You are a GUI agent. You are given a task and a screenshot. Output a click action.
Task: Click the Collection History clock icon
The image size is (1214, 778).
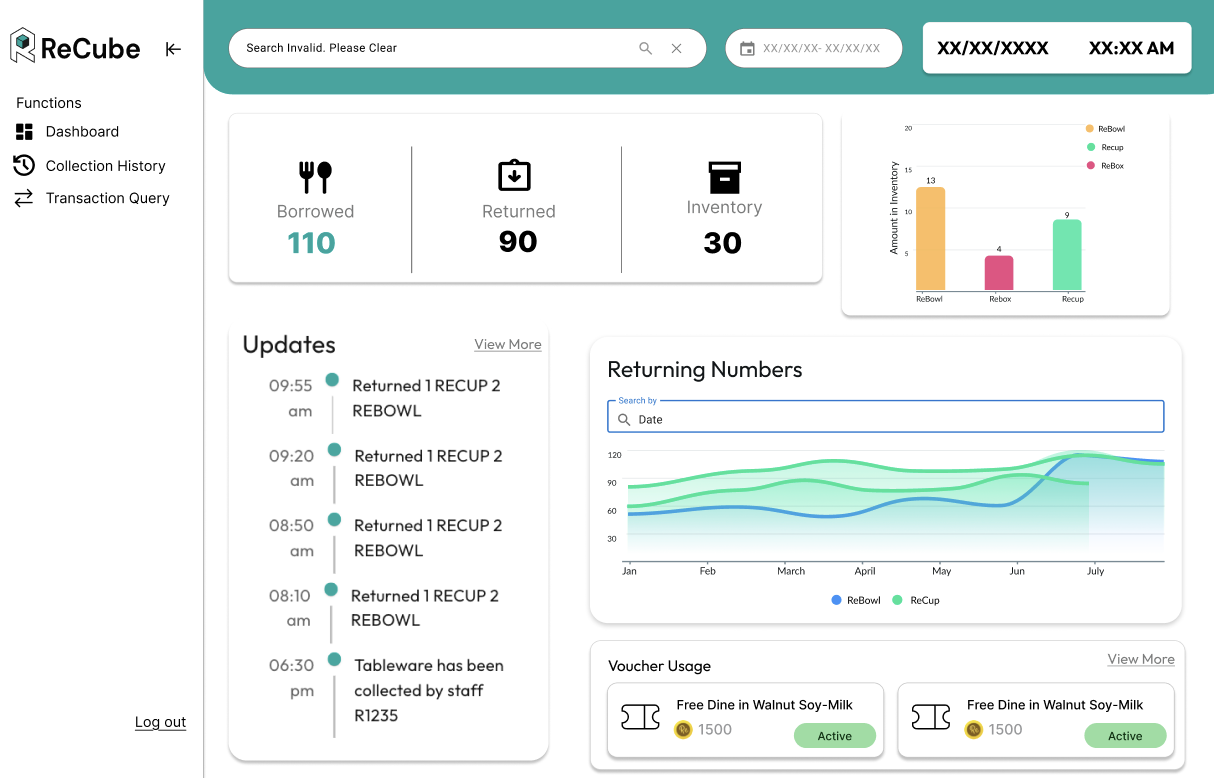(x=24, y=165)
